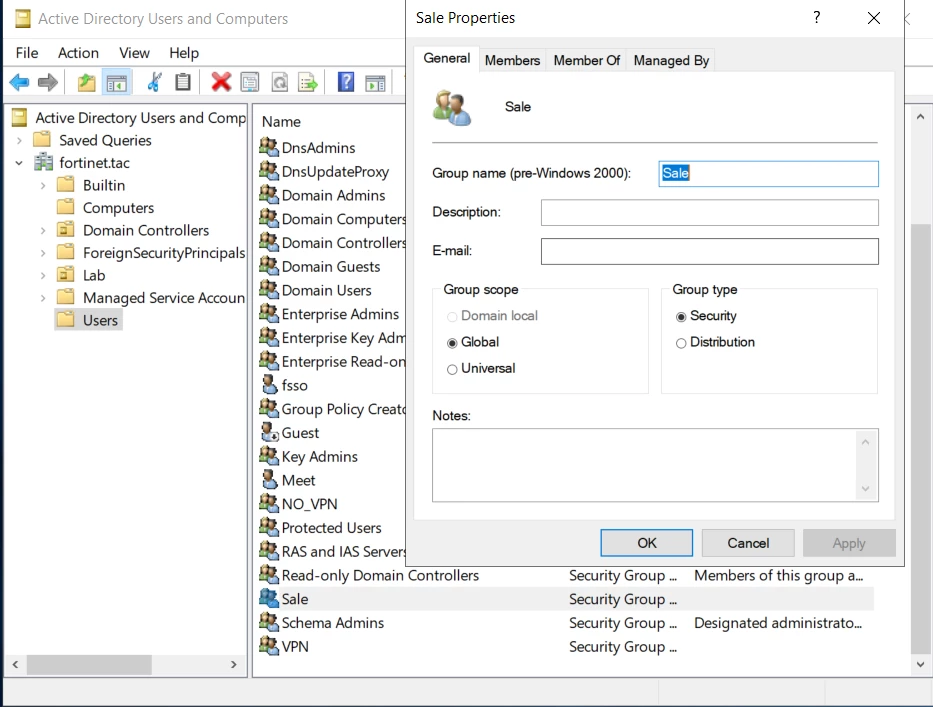Click the Name column header
The height and width of the screenshot is (707, 933).
(x=281, y=121)
